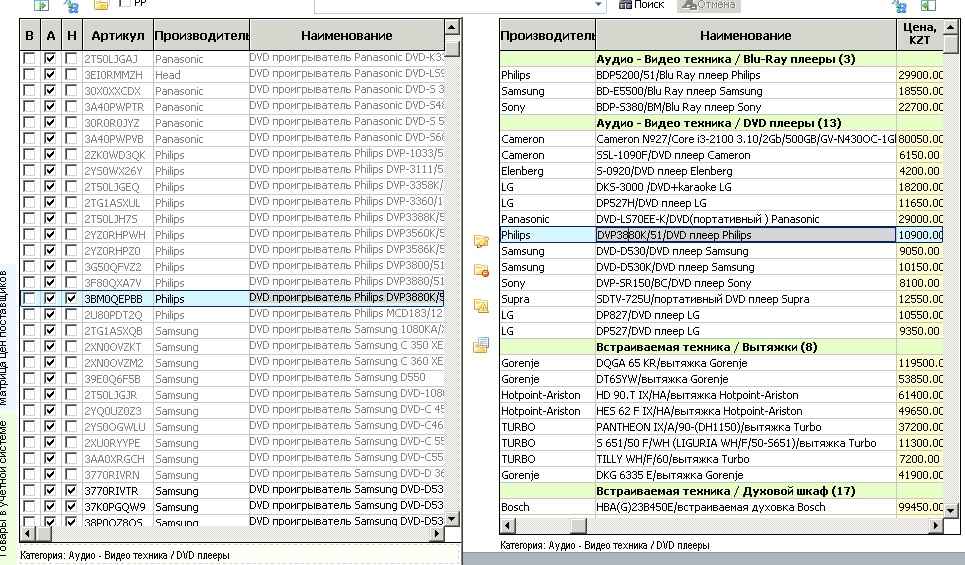
Task: Sort left table by Артикул column header
Action: click(x=118, y=36)
